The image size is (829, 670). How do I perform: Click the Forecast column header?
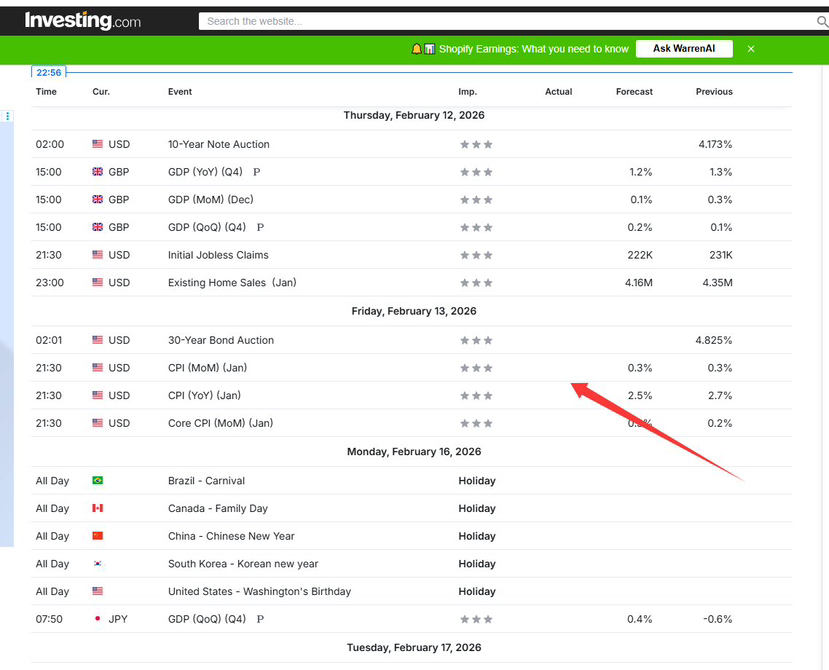[634, 92]
